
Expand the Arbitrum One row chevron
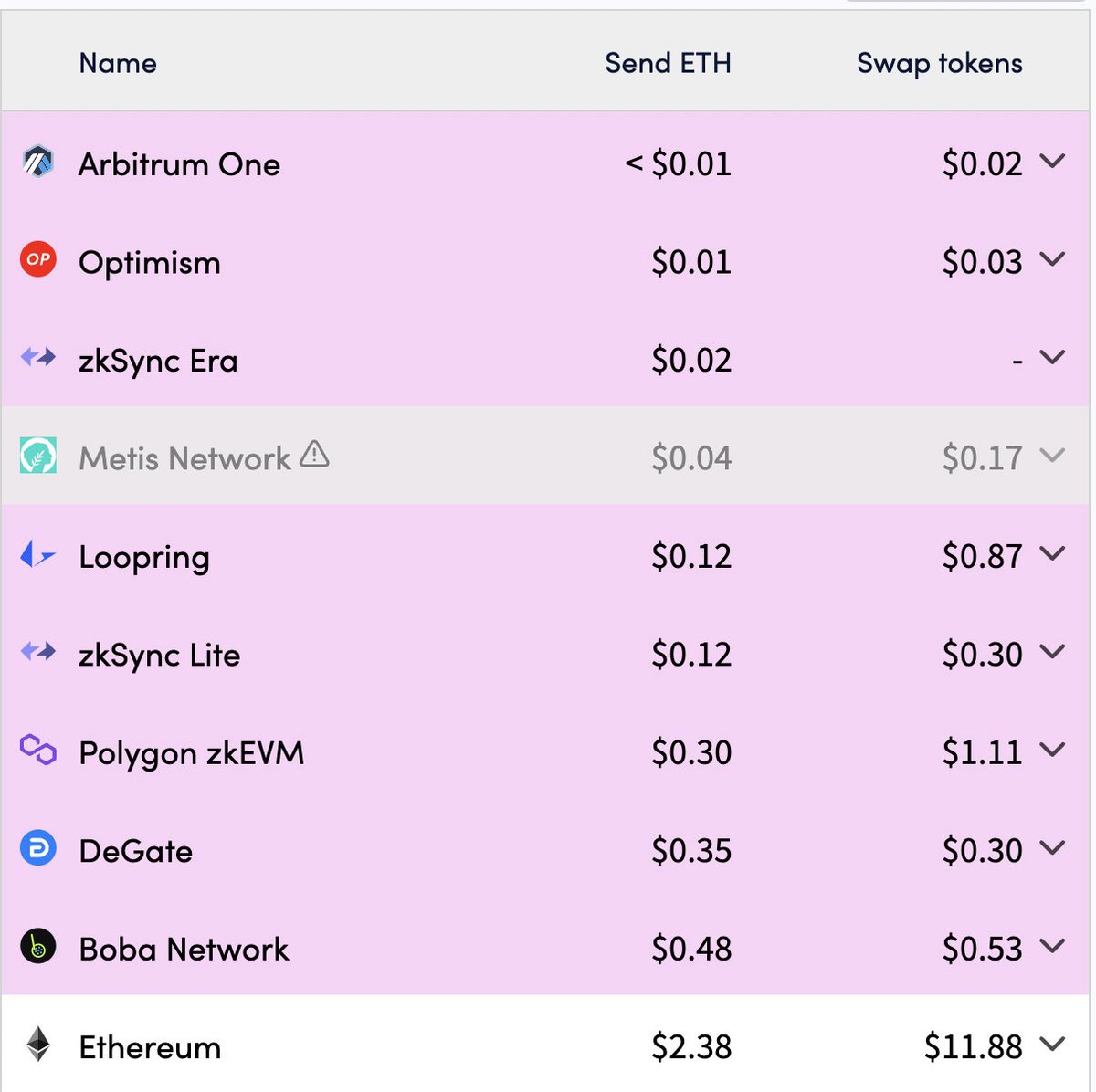point(1052,162)
